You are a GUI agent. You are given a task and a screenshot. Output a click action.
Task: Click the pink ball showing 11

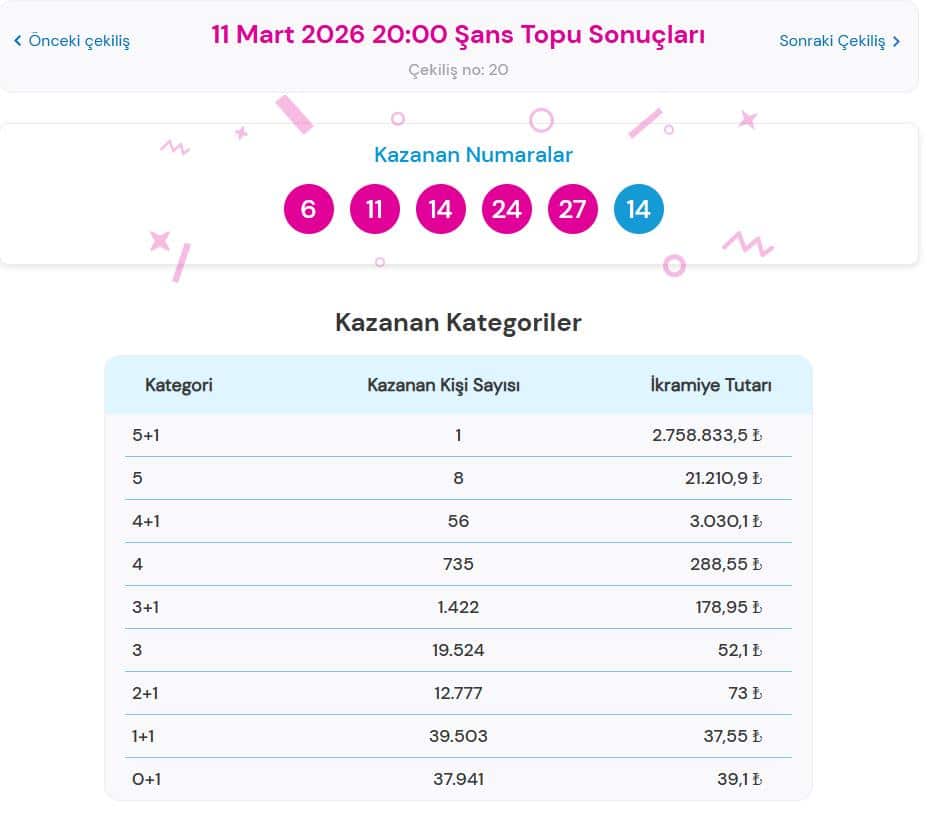(374, 209)
